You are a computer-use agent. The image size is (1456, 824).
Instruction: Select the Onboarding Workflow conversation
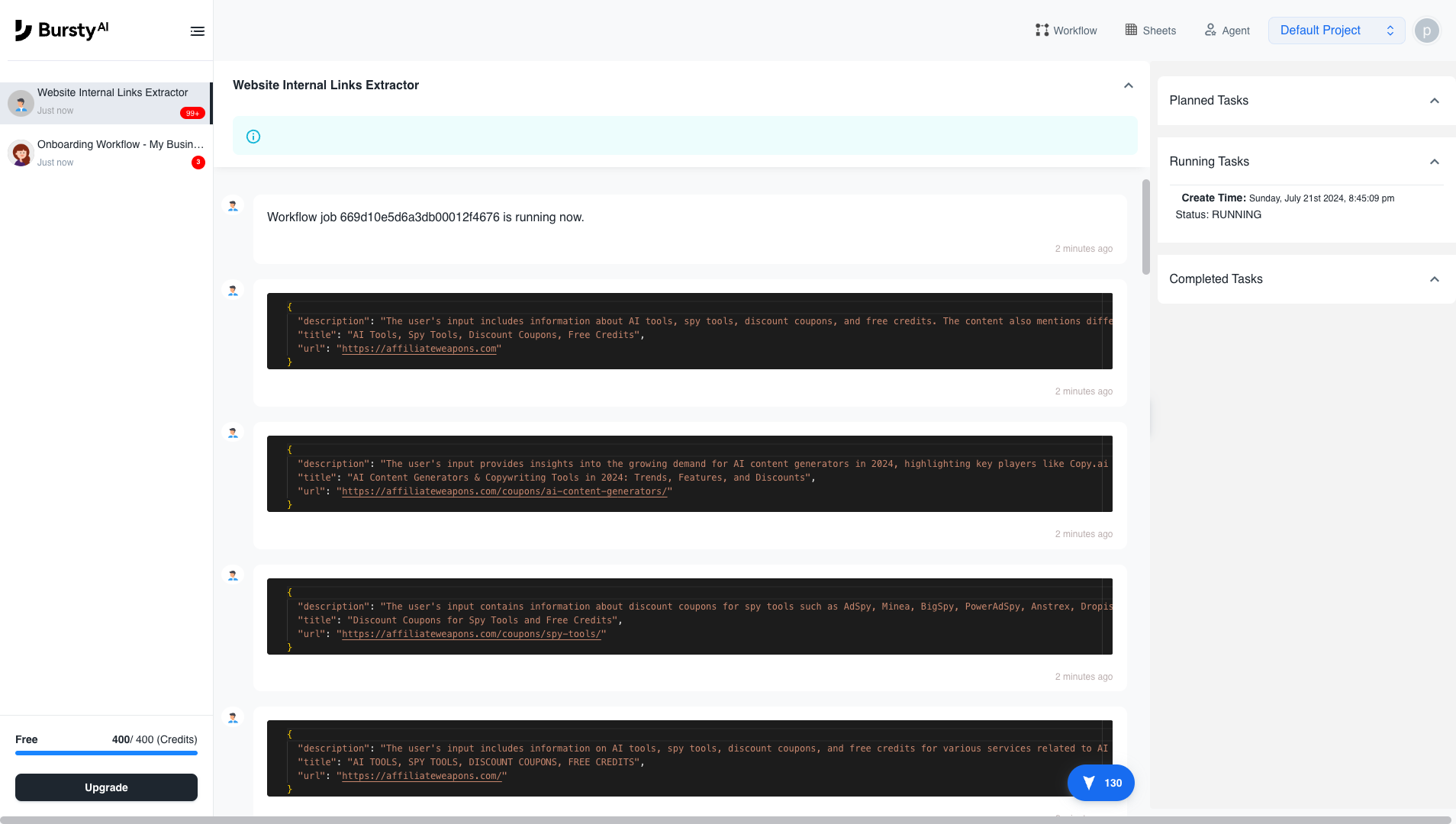click(x=107, y=153)
